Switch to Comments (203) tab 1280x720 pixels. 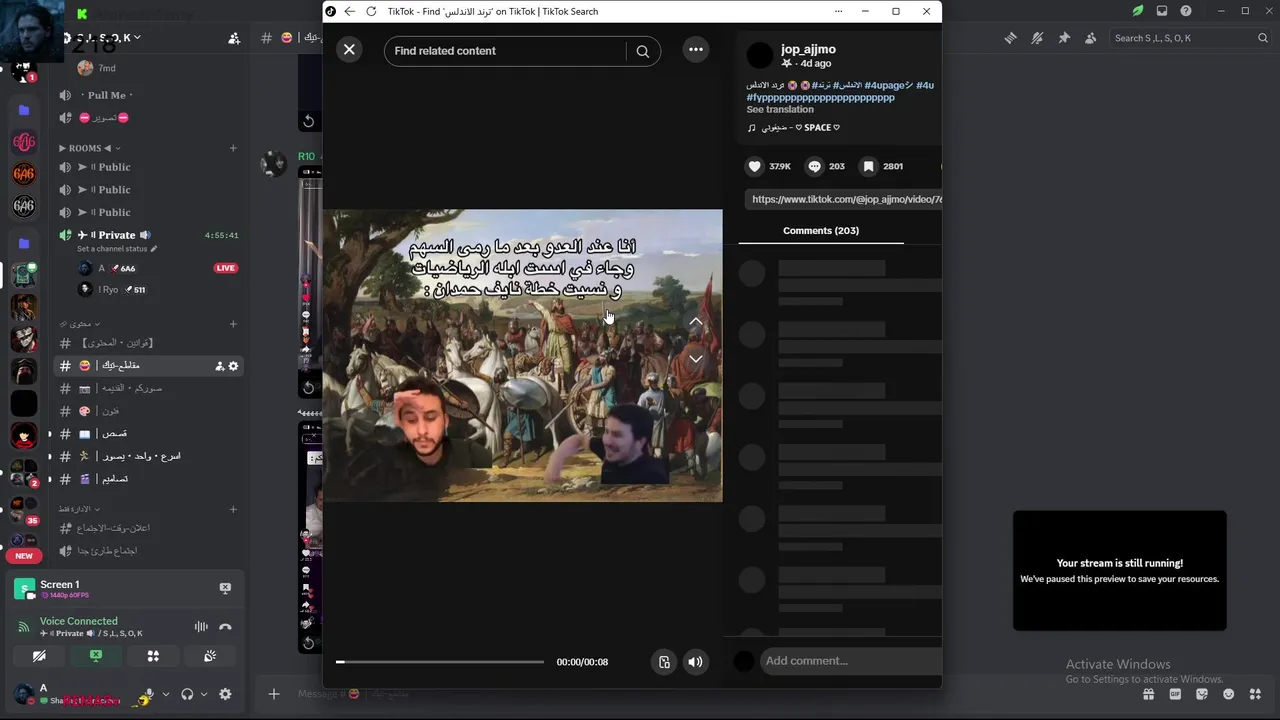point(821,230)
